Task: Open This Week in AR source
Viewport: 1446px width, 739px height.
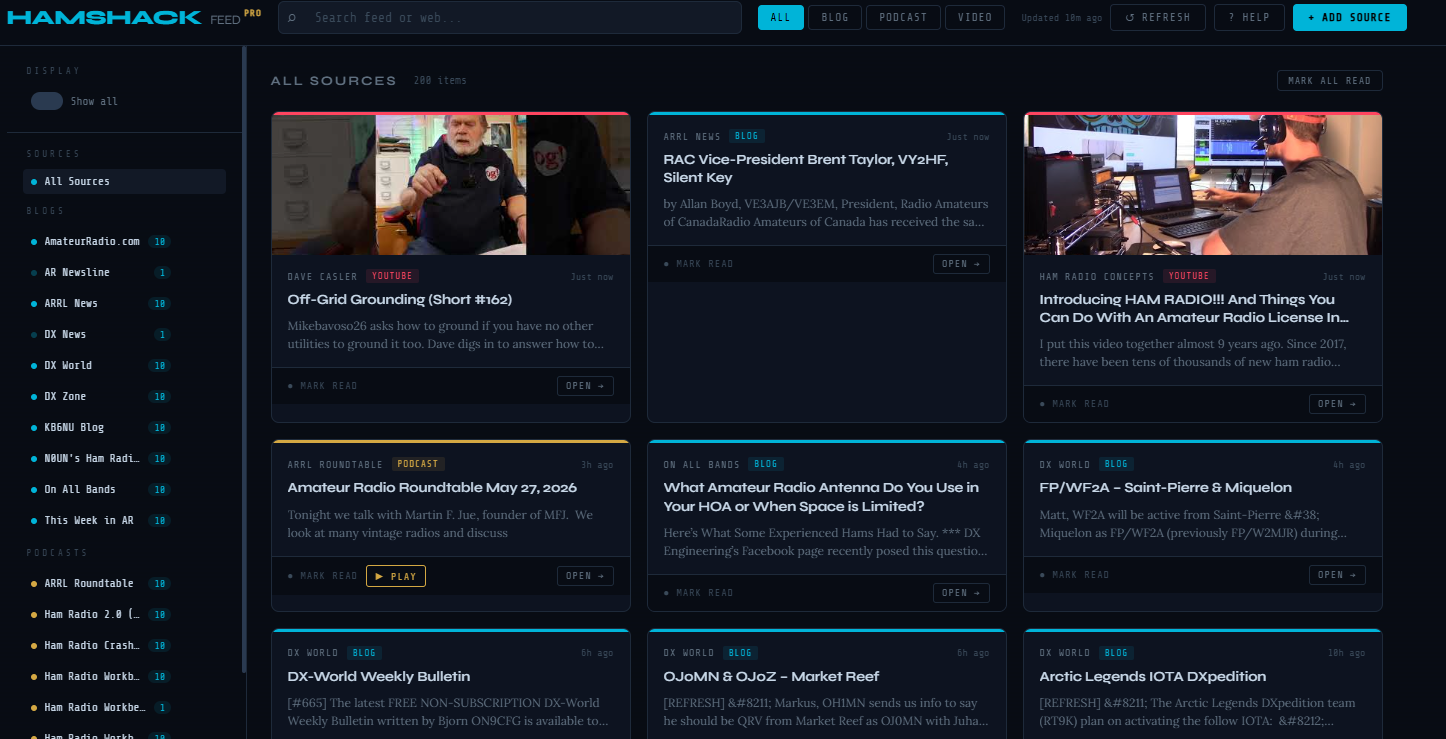Action: tap(101, 520)
